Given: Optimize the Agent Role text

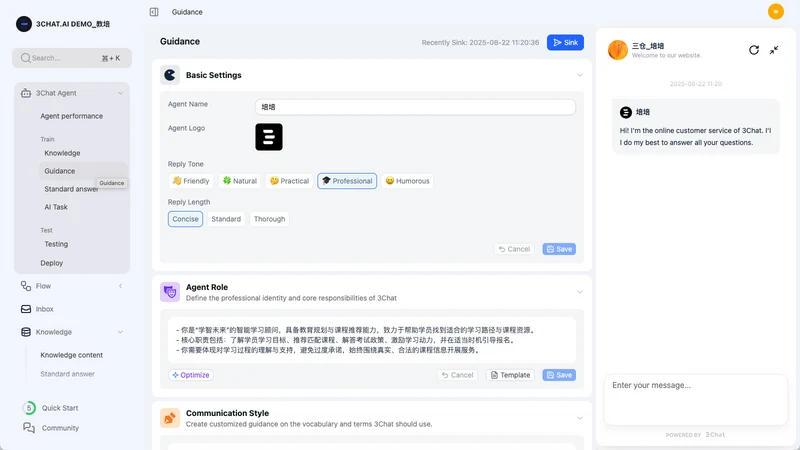Looking at the screenshot, I should (191, 375).
